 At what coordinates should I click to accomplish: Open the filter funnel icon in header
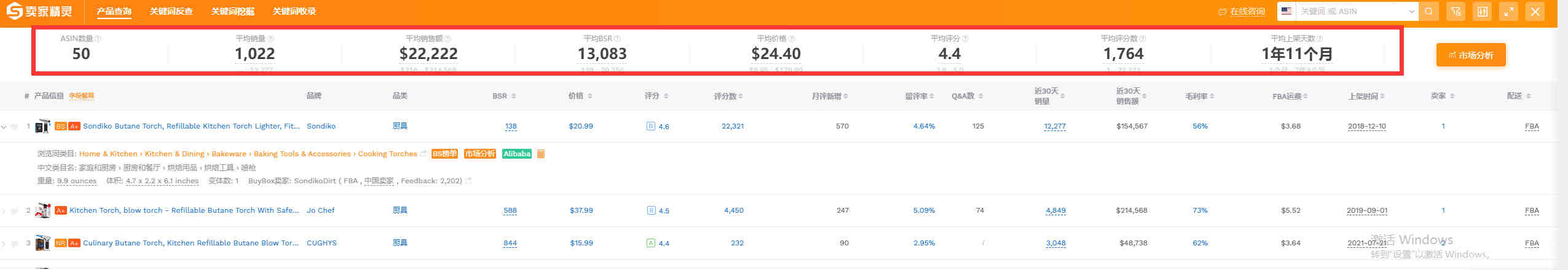point(1456,12)
